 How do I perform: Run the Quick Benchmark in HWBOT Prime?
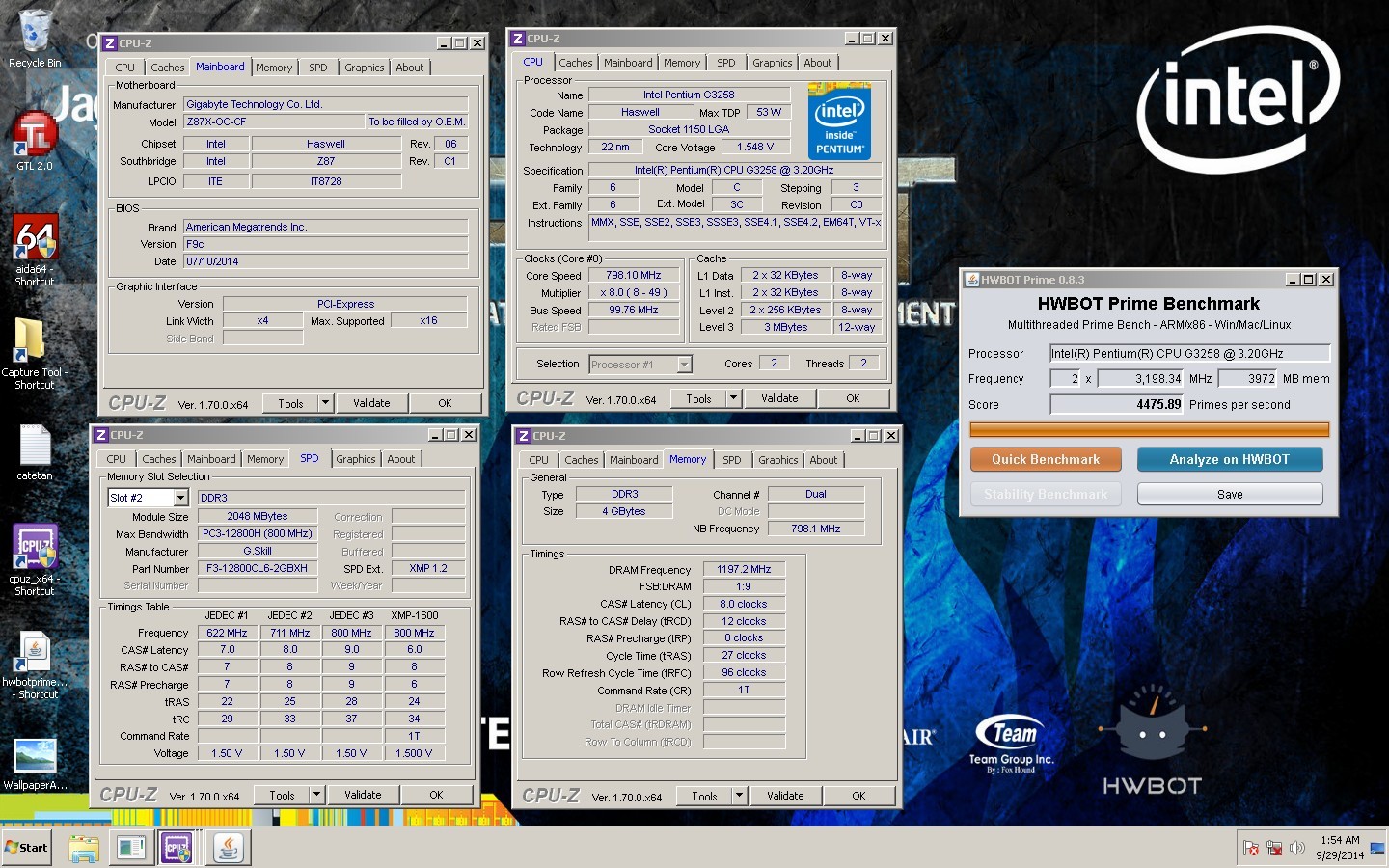(1046, 459)
